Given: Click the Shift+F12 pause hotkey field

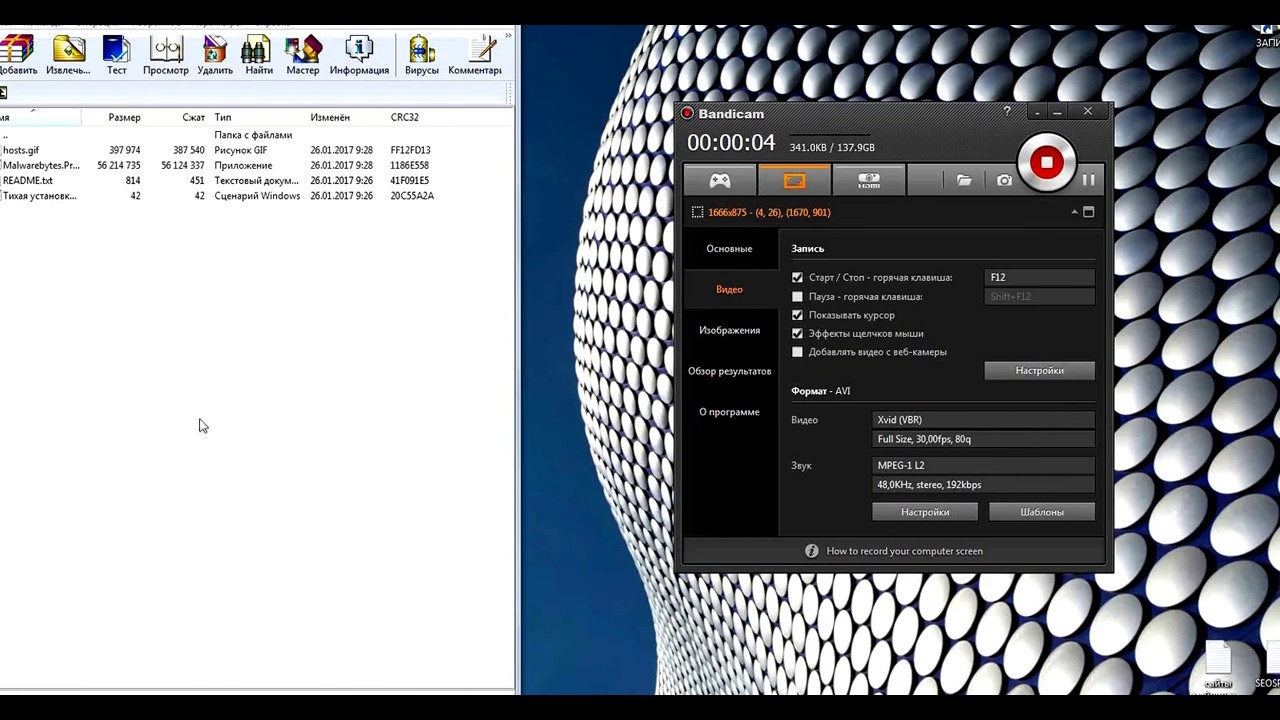Looking at the screenshot, I should [1040, 296].
